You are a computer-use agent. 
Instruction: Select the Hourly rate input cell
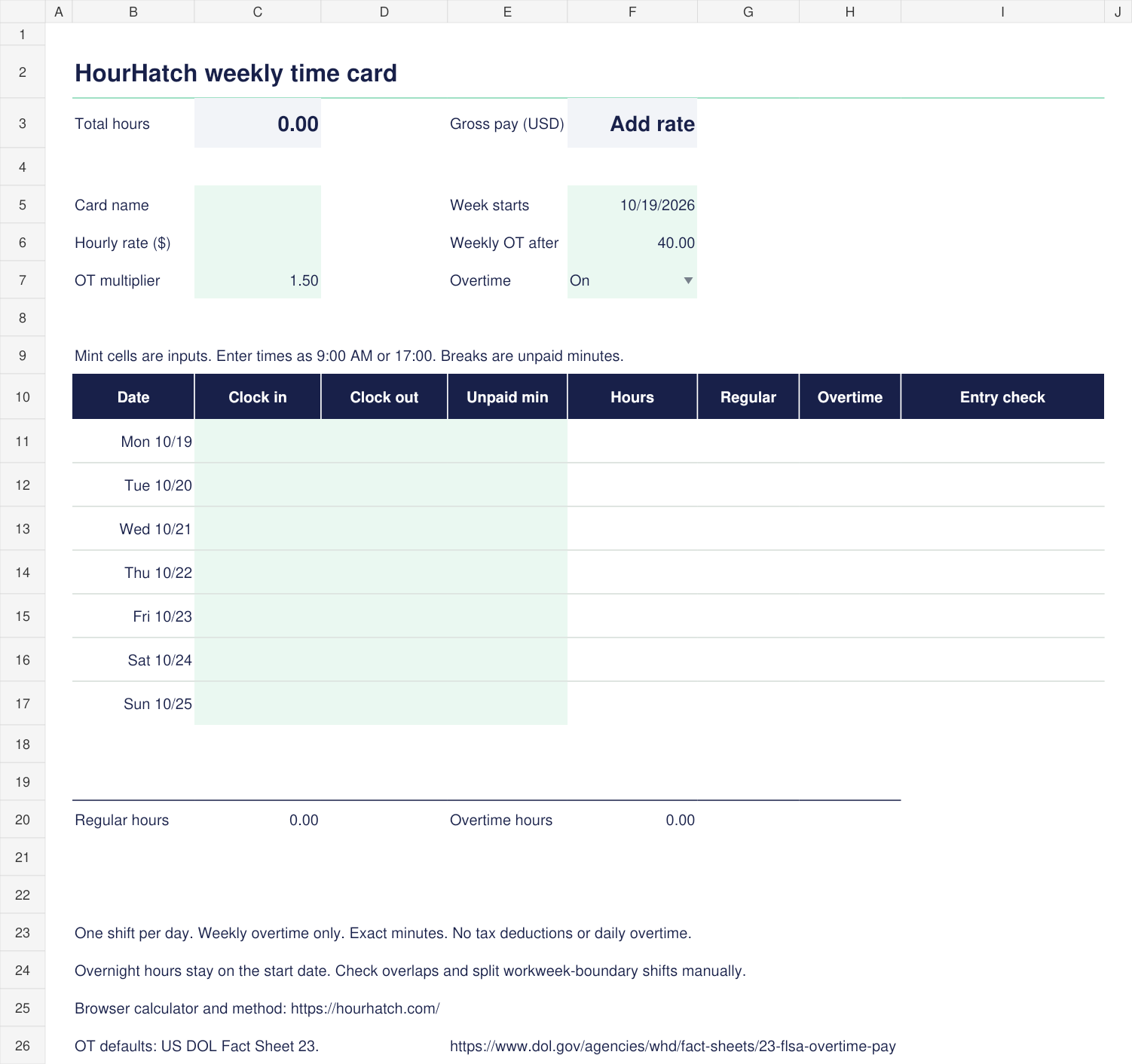pyautogui.click(x=258, y=243)
